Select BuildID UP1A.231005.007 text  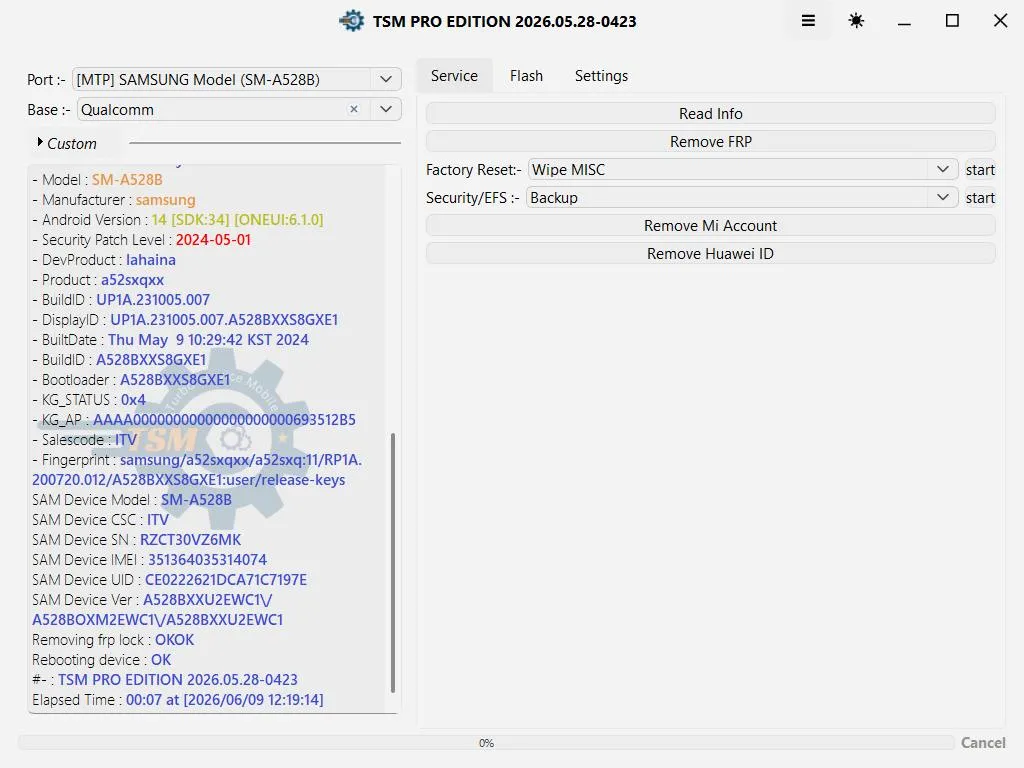[153, 300]
